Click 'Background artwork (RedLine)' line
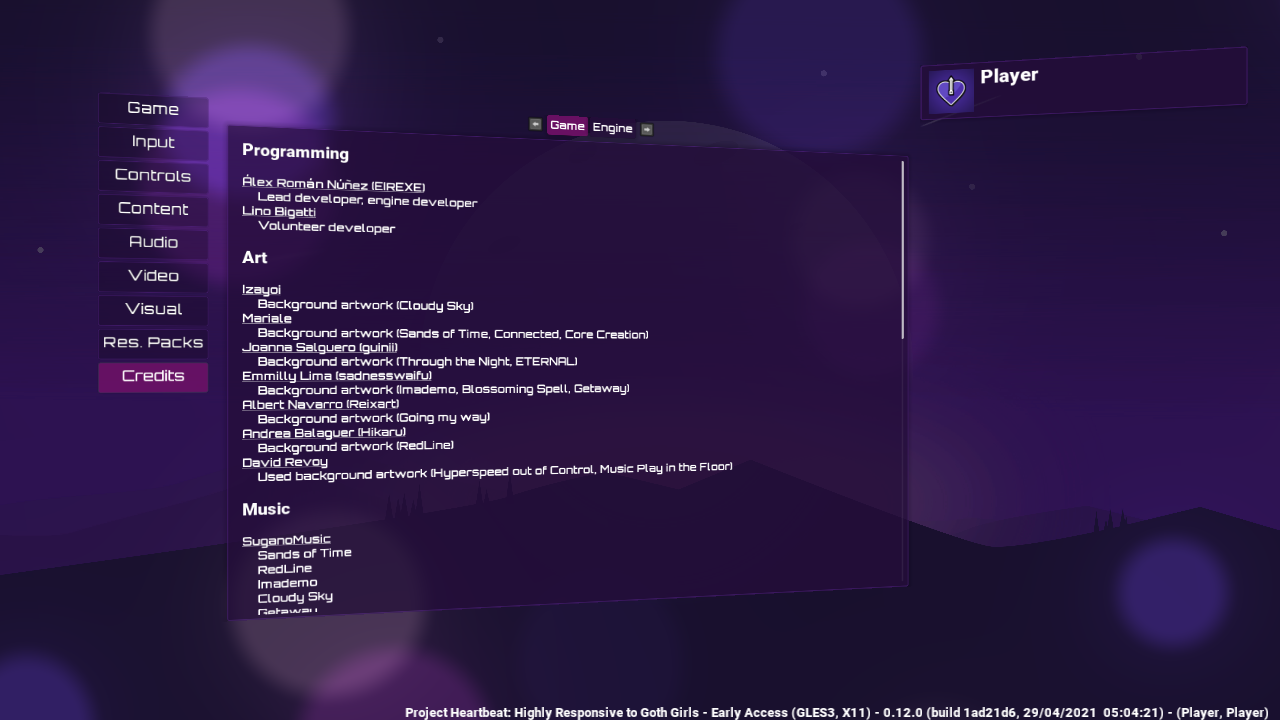Image resolution: width=1280 pixels, height=720 pixels. (x=355, y=446)
